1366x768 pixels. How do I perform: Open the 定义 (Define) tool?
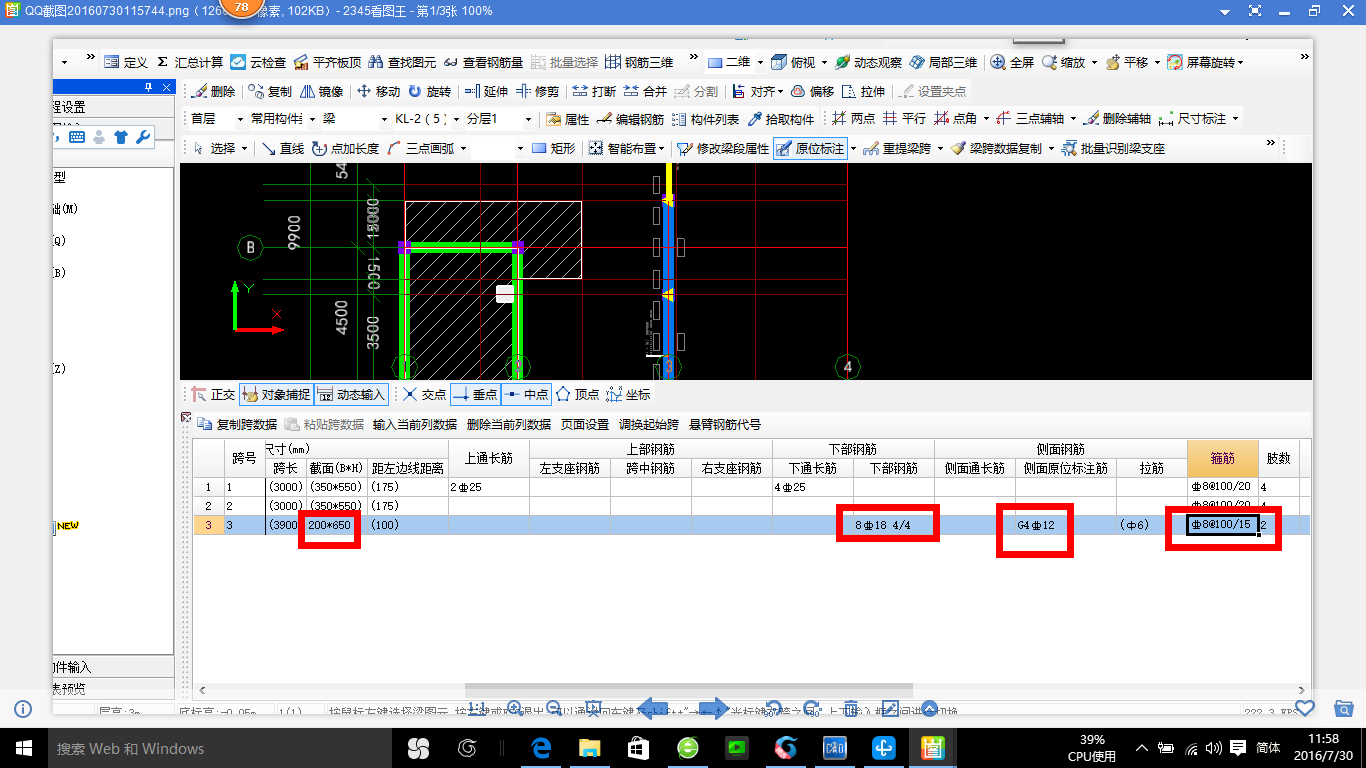click(126, 62)
